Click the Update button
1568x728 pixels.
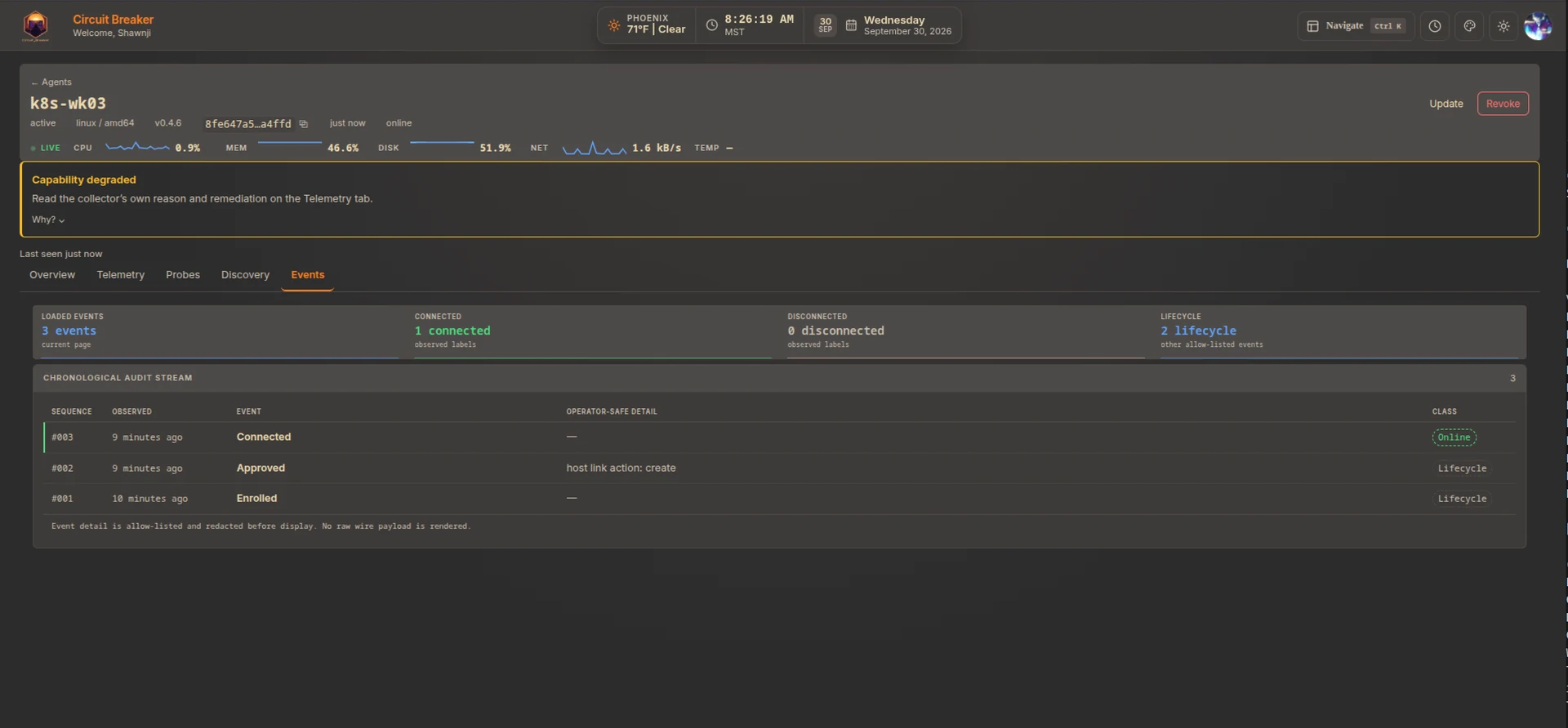tap(1446, 104)
